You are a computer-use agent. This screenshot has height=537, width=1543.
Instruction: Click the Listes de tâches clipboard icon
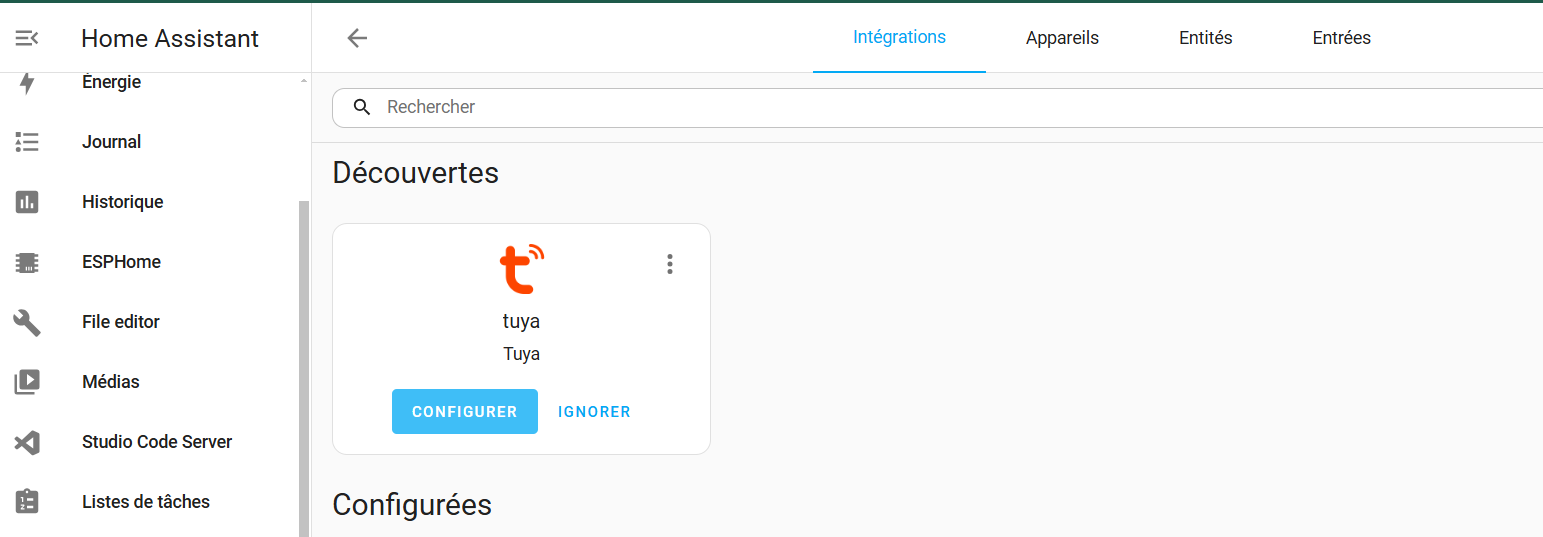point(27,502)
